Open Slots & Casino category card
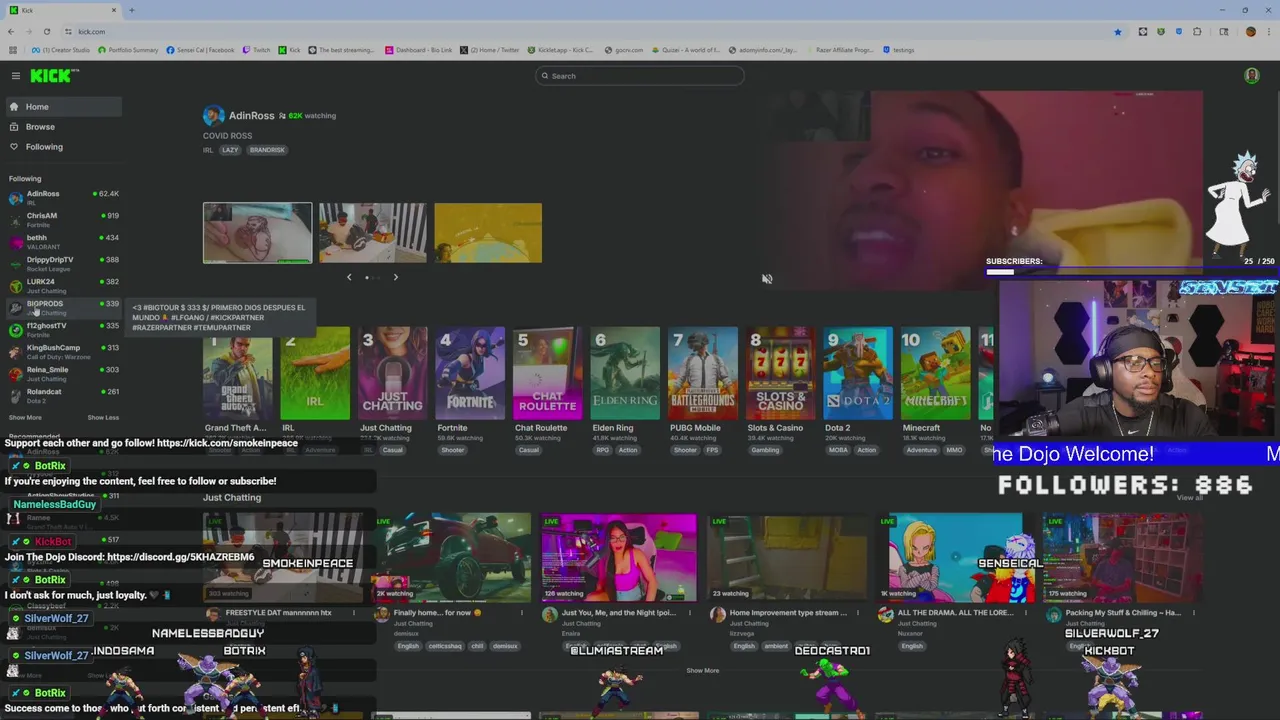The height and width of the screenshot is (720, 1280). coord(780,373)
